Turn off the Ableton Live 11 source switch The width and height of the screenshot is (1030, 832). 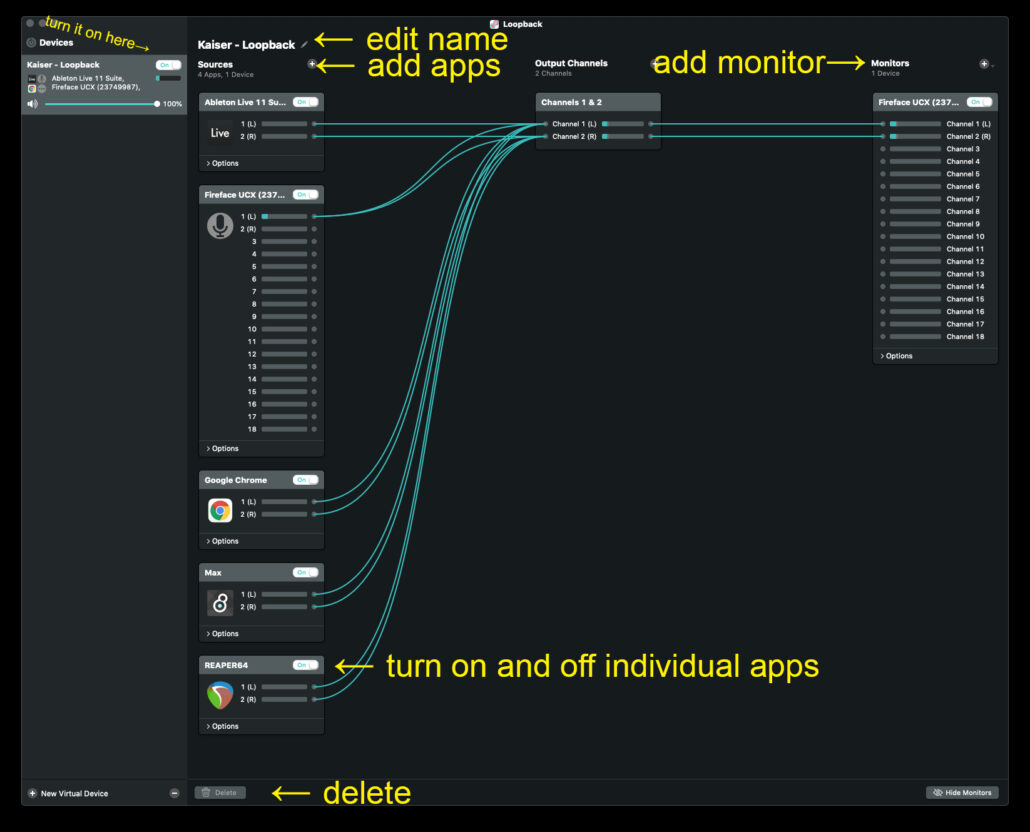click(x=305, y=102)
